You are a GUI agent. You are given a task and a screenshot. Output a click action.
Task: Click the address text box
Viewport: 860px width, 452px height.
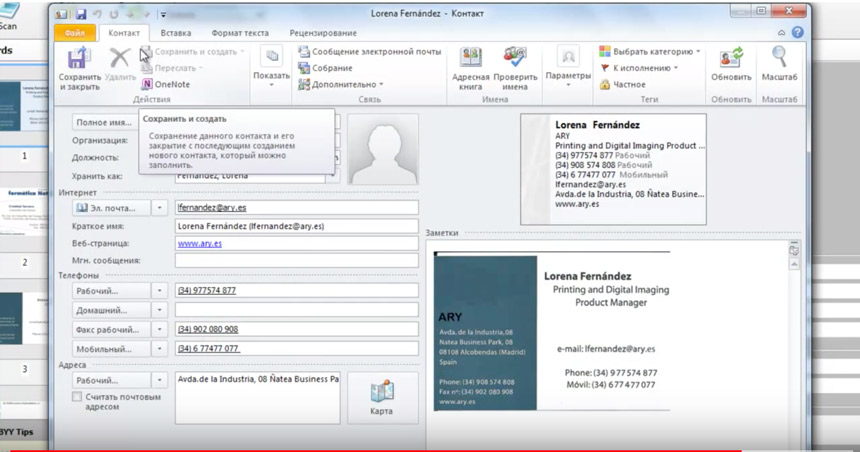(x=258, y=398)
